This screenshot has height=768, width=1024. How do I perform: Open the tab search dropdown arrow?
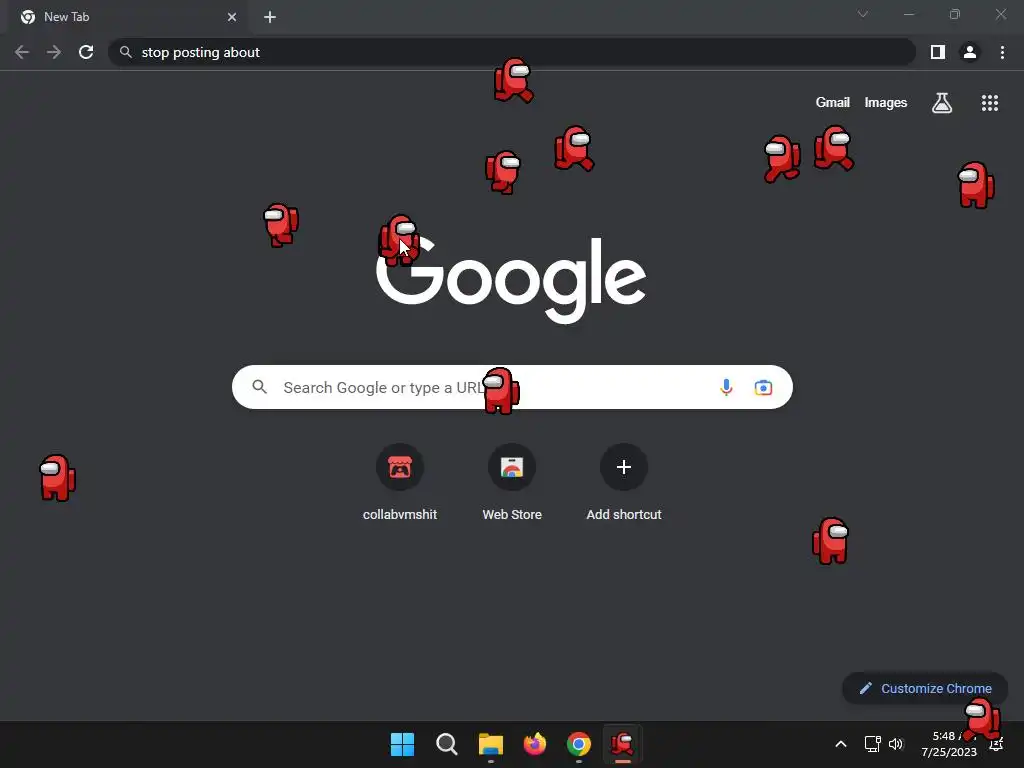click(x=863, y=14)
